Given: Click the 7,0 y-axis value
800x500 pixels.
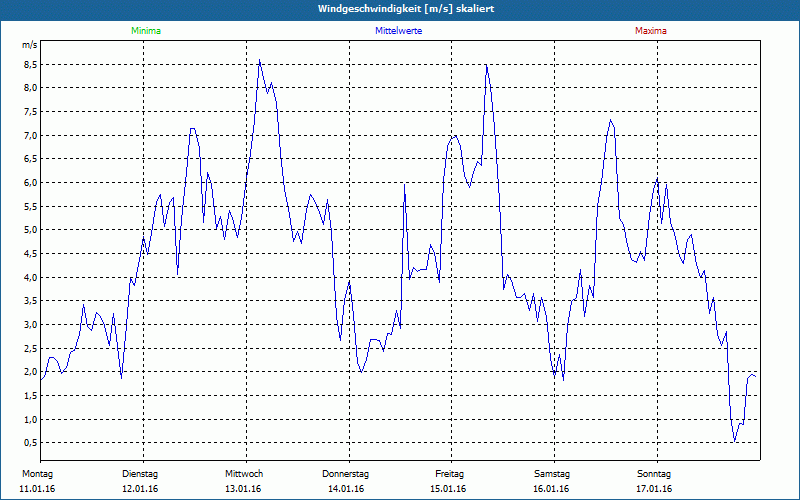Looking at the screenshot, I should 30,135.
